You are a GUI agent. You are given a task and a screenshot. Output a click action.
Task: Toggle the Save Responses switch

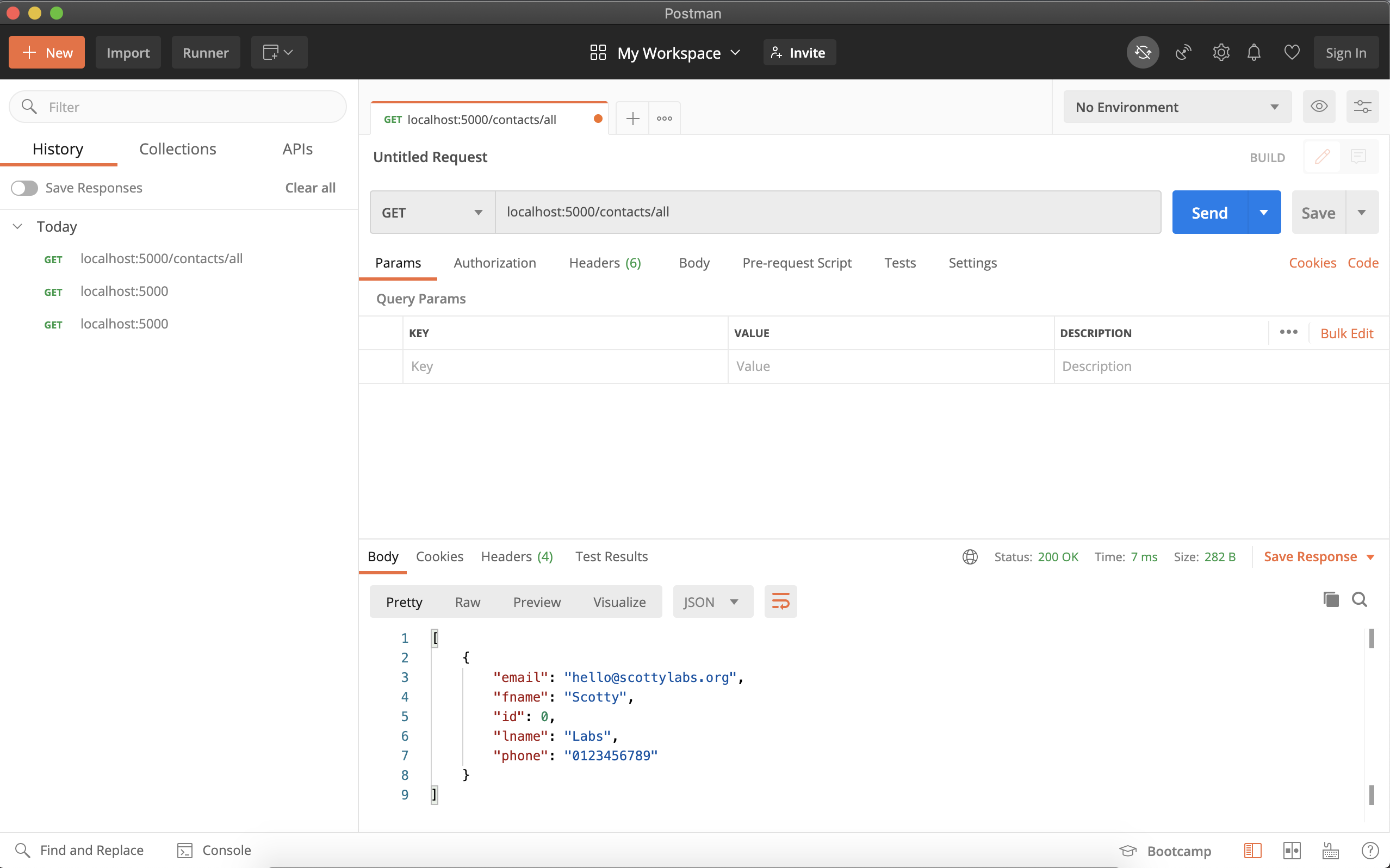(x=24, y=188)
